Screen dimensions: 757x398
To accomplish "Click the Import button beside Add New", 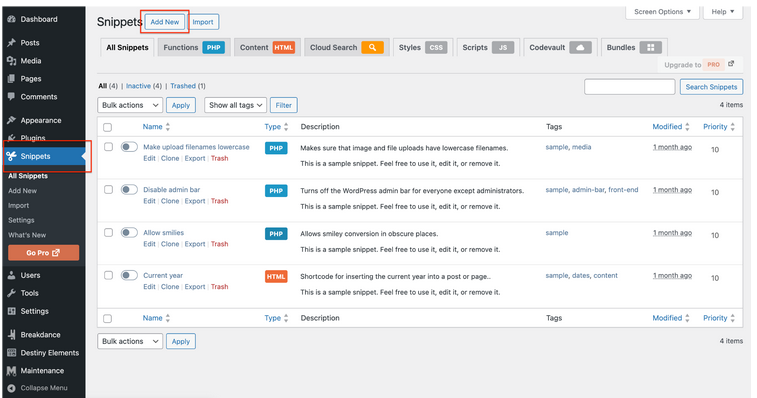I will pos(203,22).
